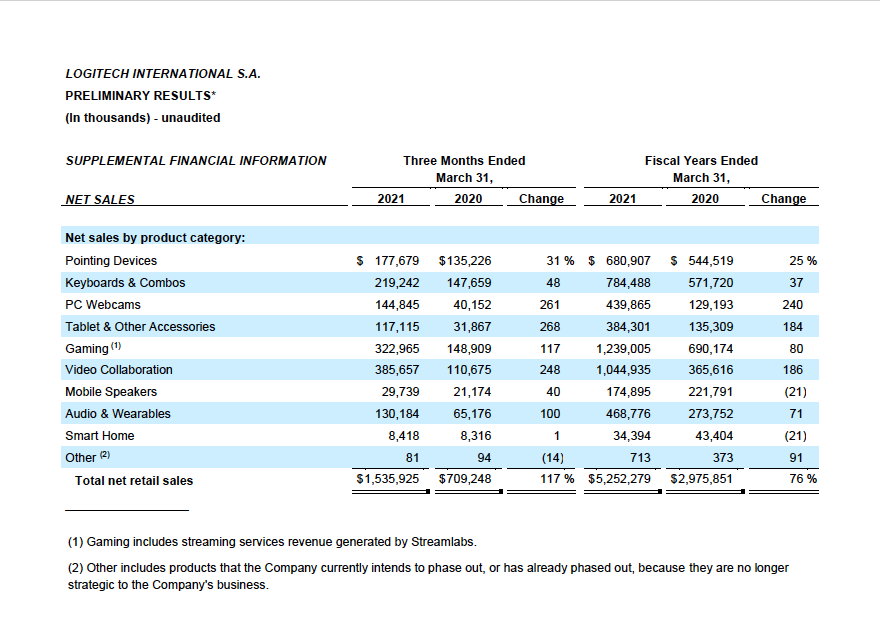Select the value 784,488
The width and height of the screenshot is (880, 633).
[x=628, y=283]
